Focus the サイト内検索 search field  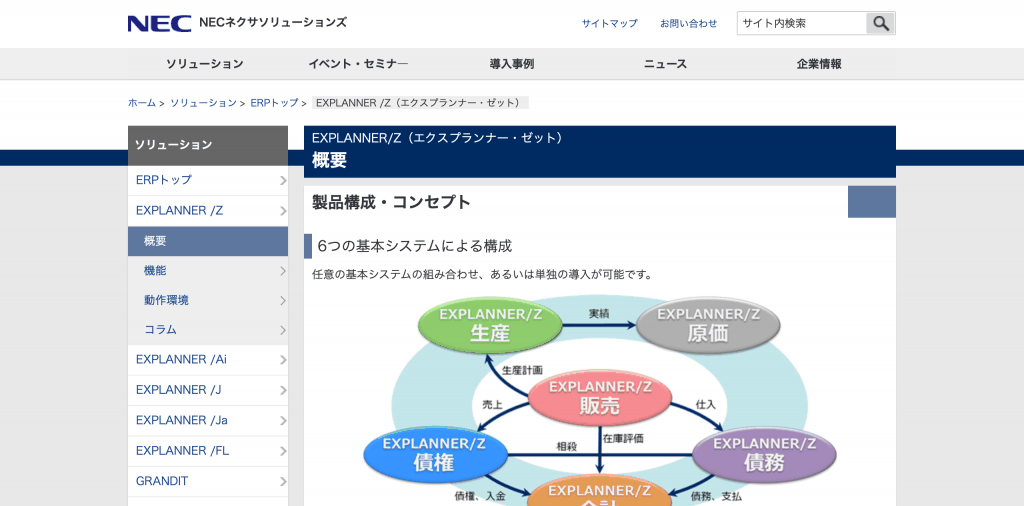click(x=801, y=24)
